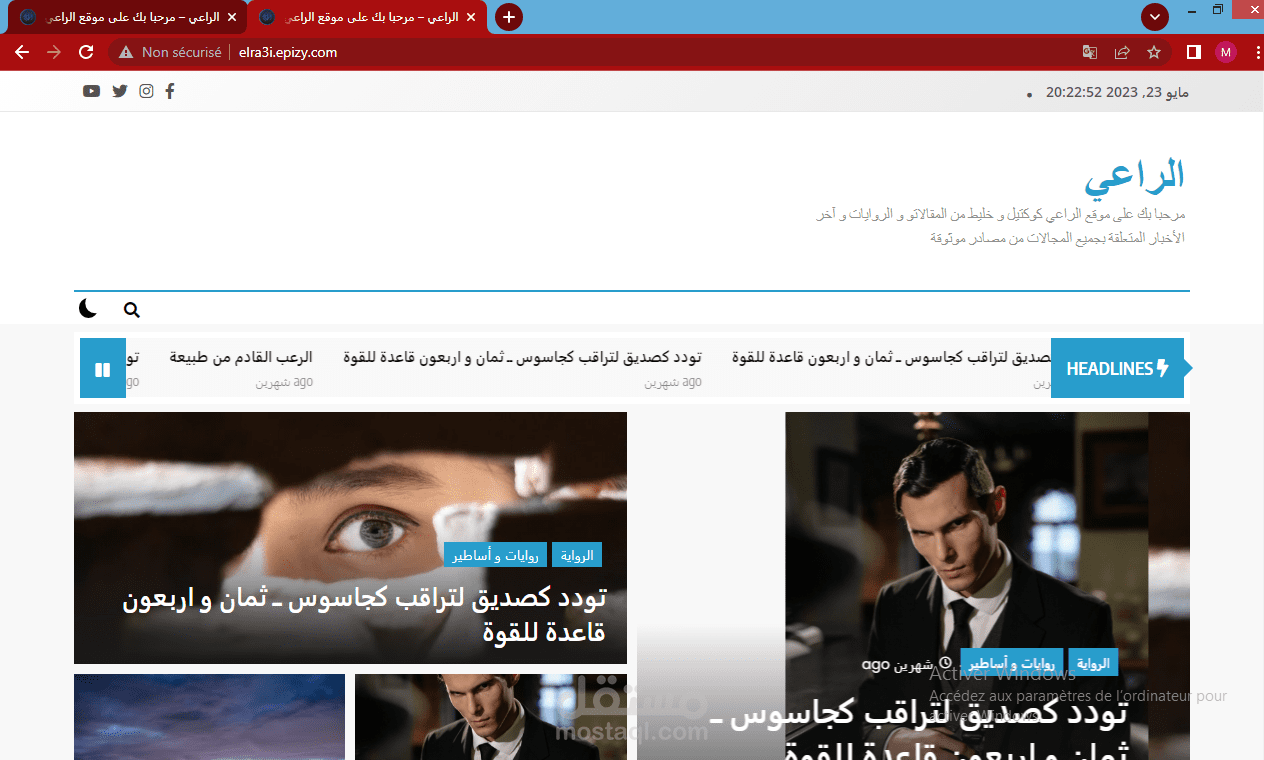The image size is (1264, 760).
Task: Click the HEADLINES label with lightning icon
Action: click(1117, 368)
